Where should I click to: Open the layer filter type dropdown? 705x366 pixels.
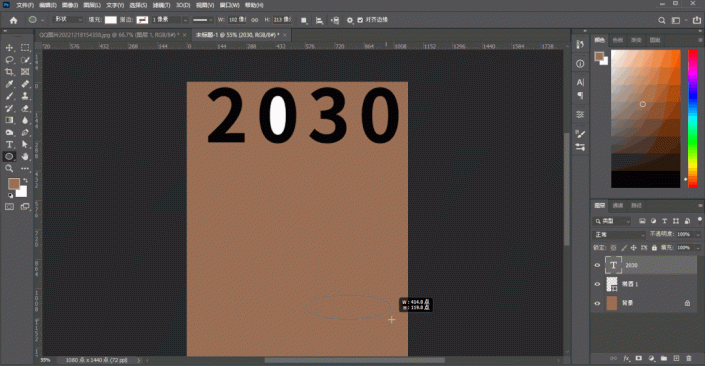[612, 221]
